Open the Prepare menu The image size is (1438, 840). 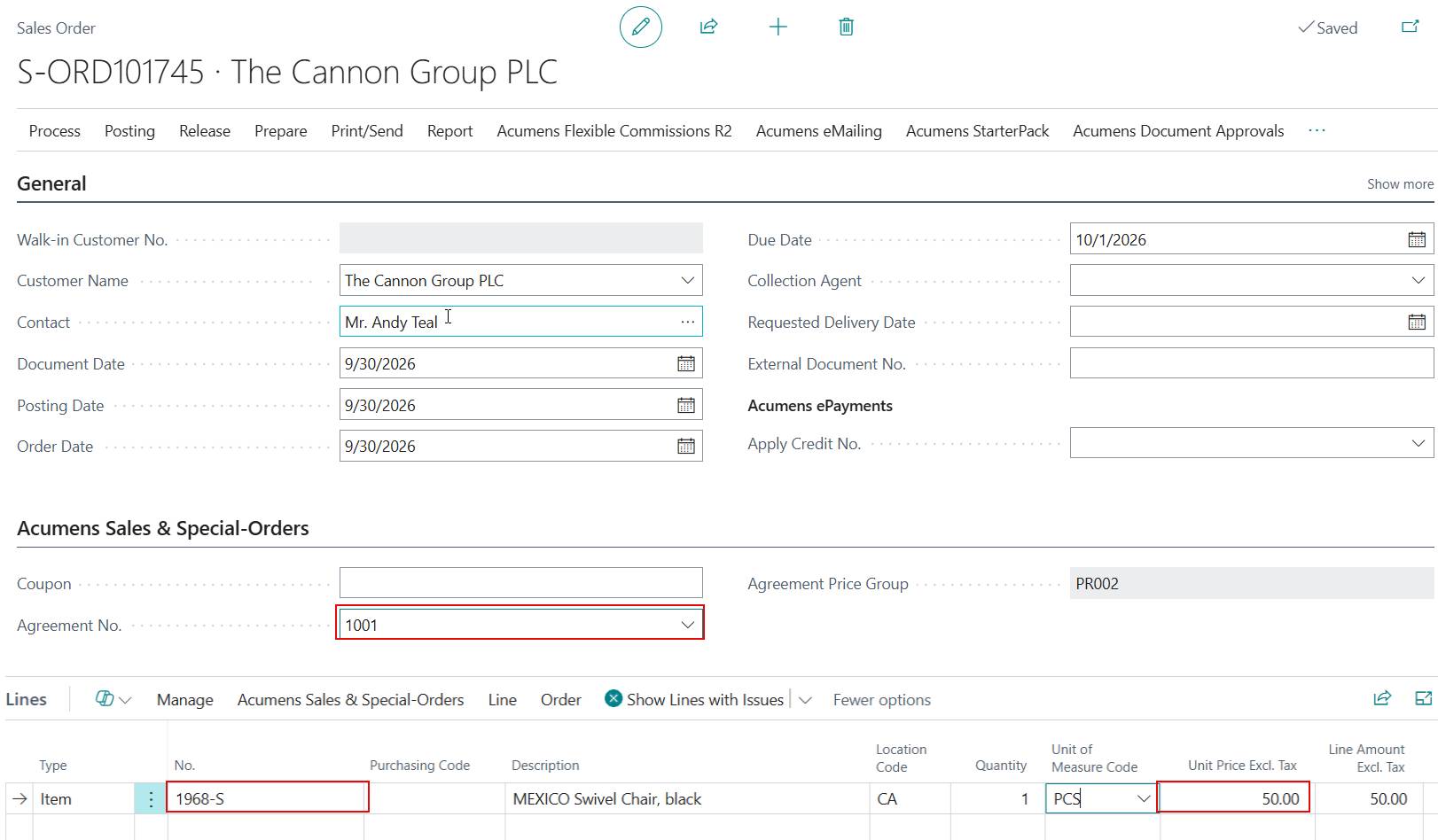coord(281,131)
